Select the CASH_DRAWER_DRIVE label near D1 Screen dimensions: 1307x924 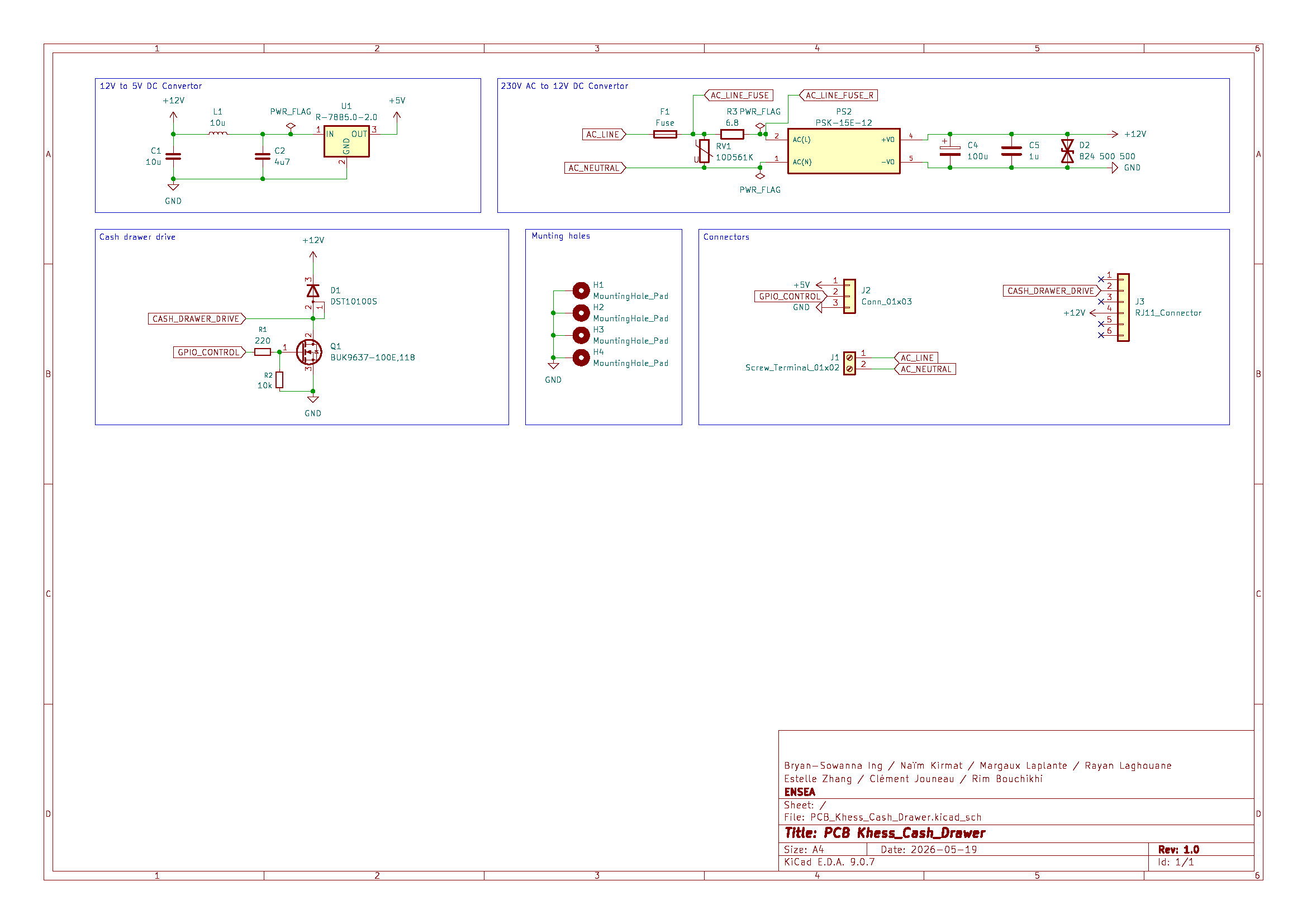coord(197,318)
